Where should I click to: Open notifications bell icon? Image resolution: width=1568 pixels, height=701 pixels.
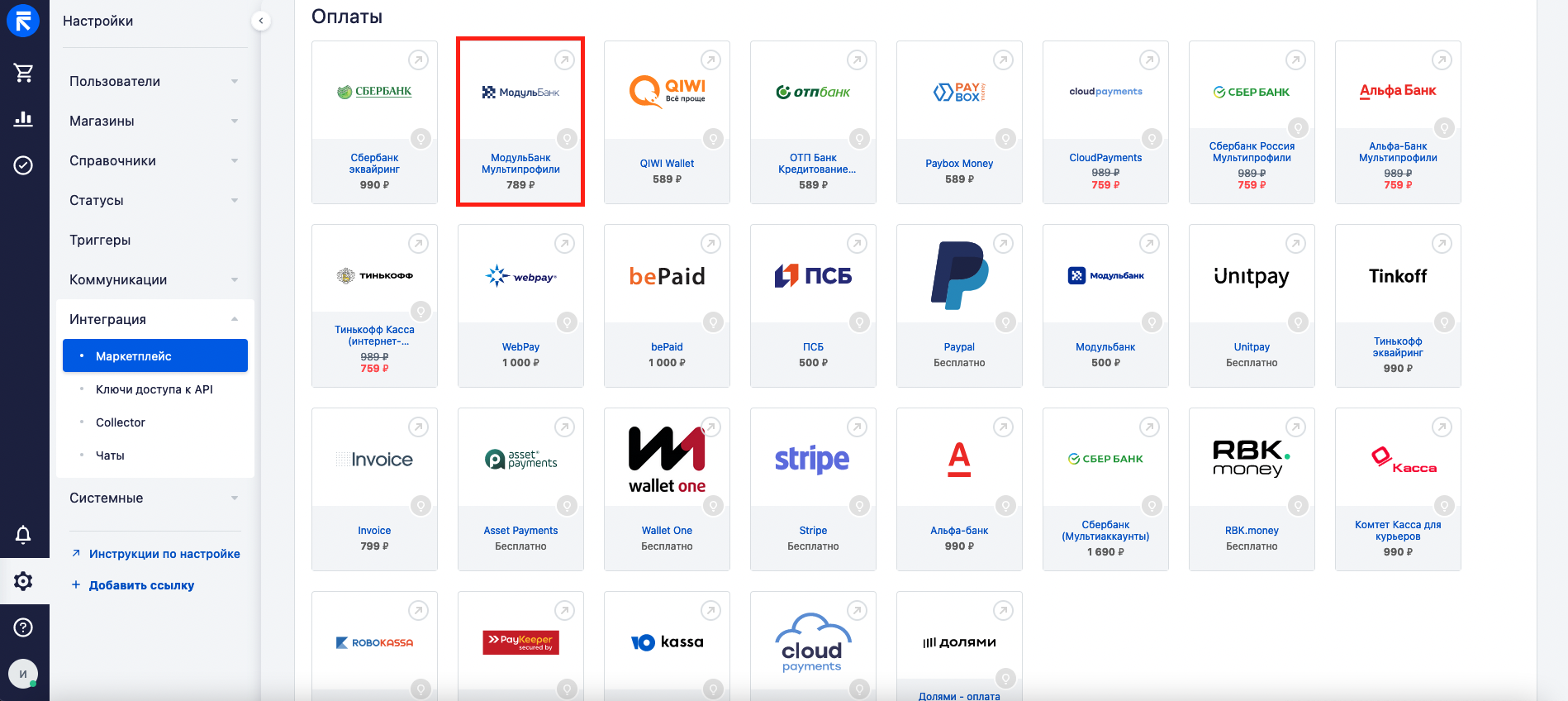tap(23, 535)
